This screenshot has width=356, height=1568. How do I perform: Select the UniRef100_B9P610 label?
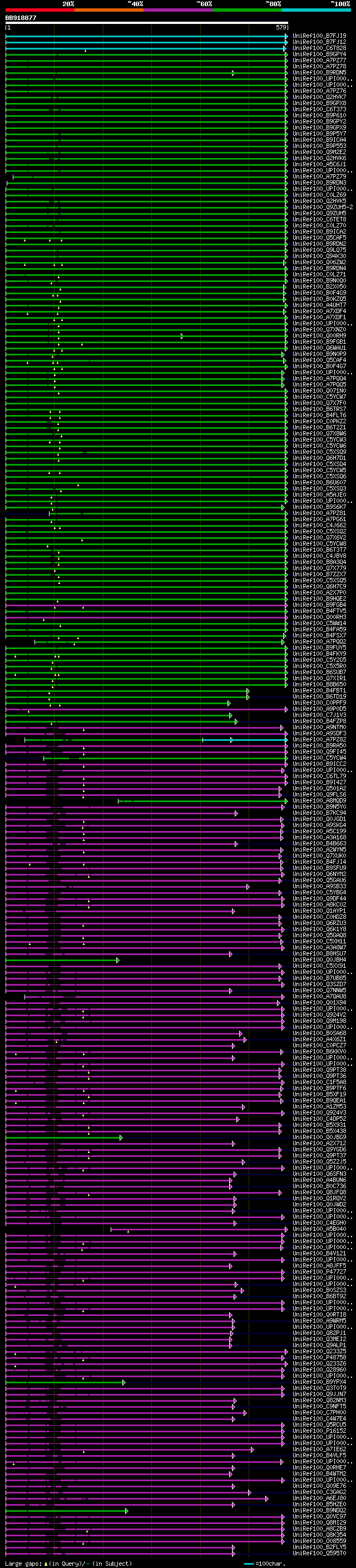319,115
